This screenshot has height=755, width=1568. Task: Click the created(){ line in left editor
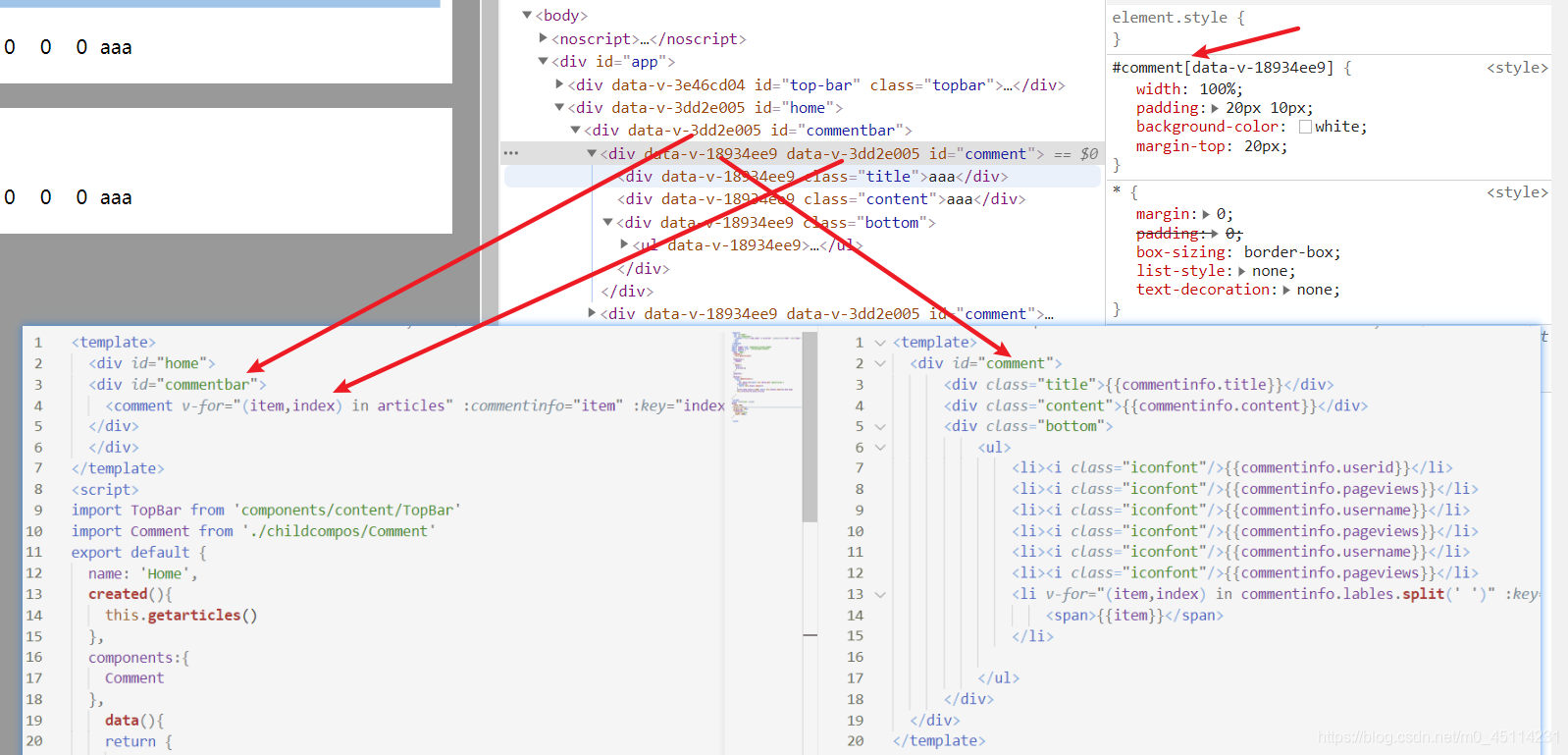point(130,594)
